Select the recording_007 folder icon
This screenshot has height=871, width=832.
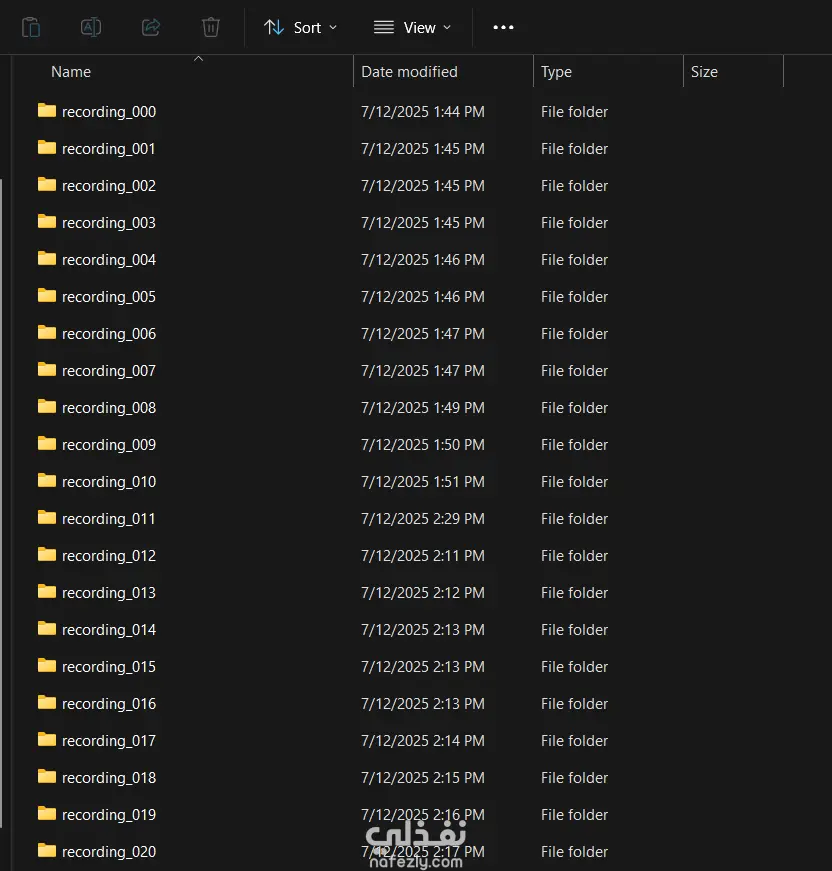tap(47, 369)
